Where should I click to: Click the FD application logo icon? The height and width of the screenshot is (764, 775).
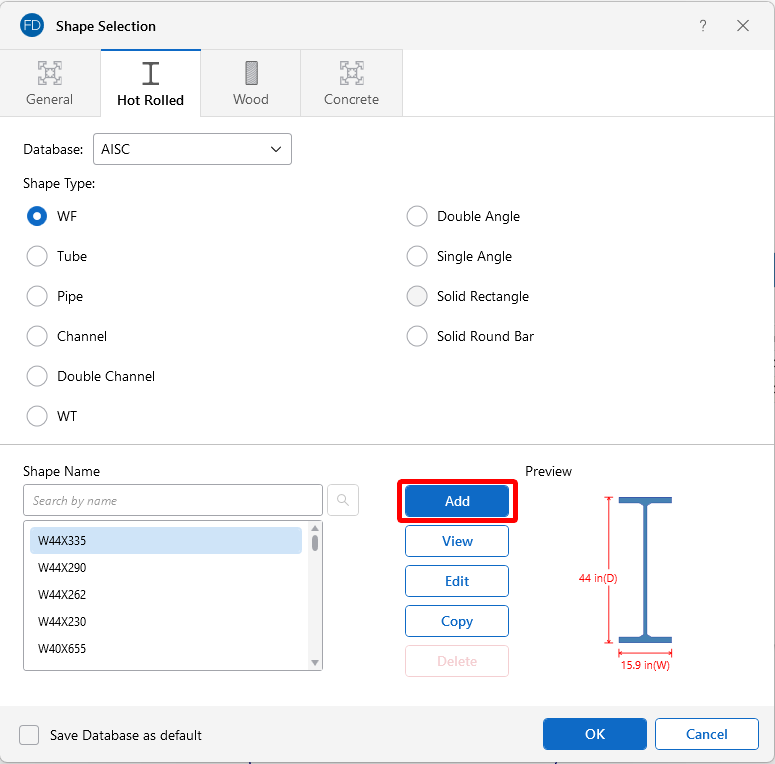point(32,26)
